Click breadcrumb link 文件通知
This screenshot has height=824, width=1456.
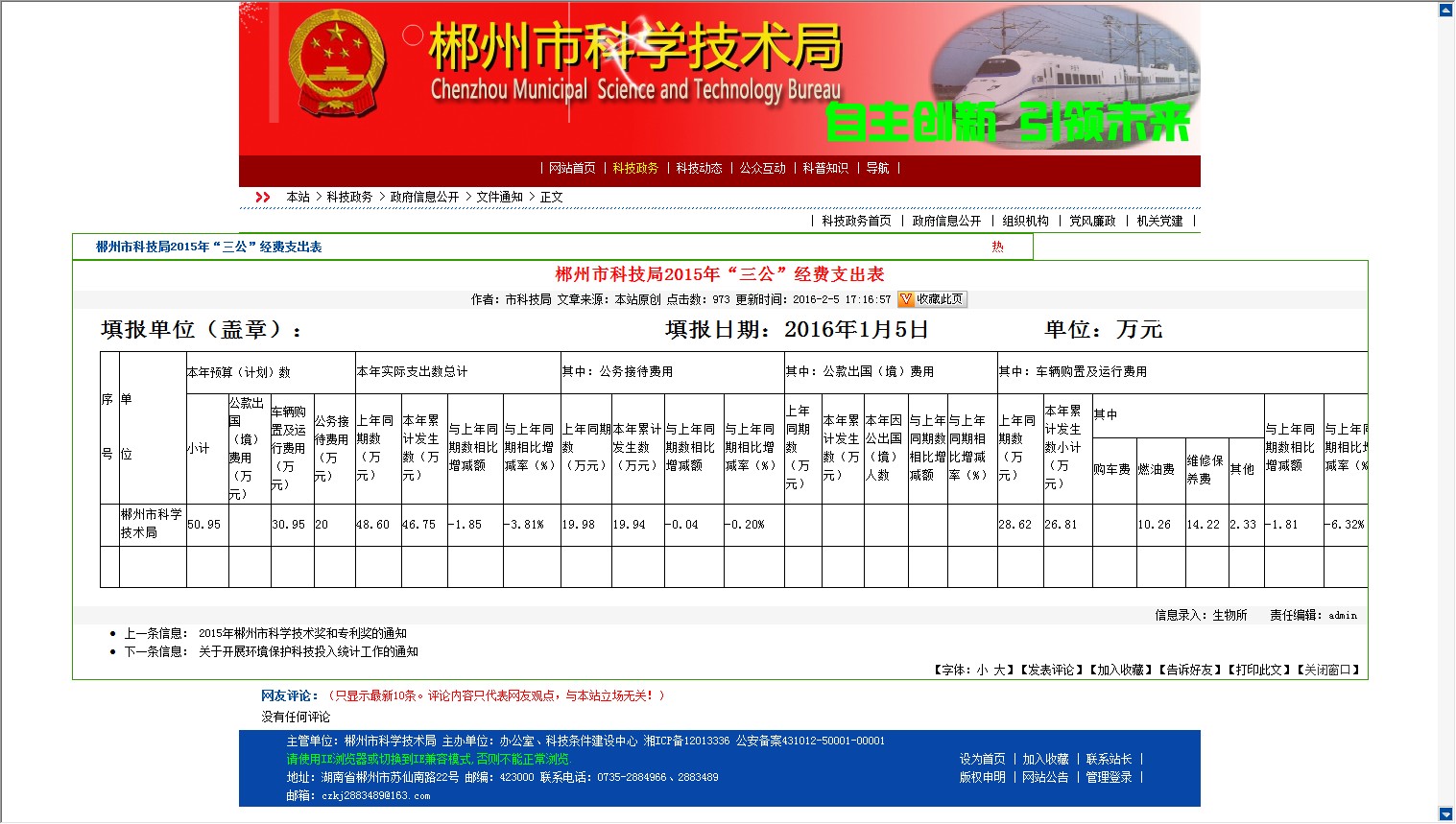click(x=499, y=197)
